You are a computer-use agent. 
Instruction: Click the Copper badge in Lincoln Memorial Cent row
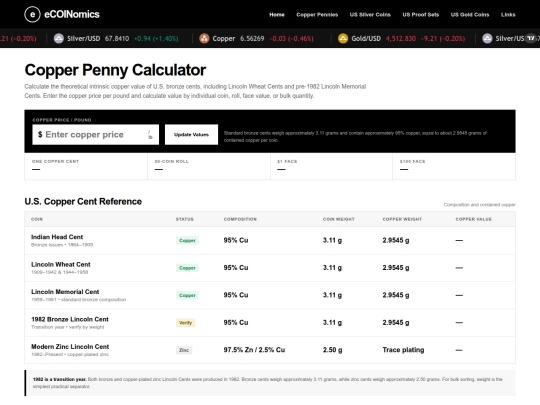click(x=187, y=295)
